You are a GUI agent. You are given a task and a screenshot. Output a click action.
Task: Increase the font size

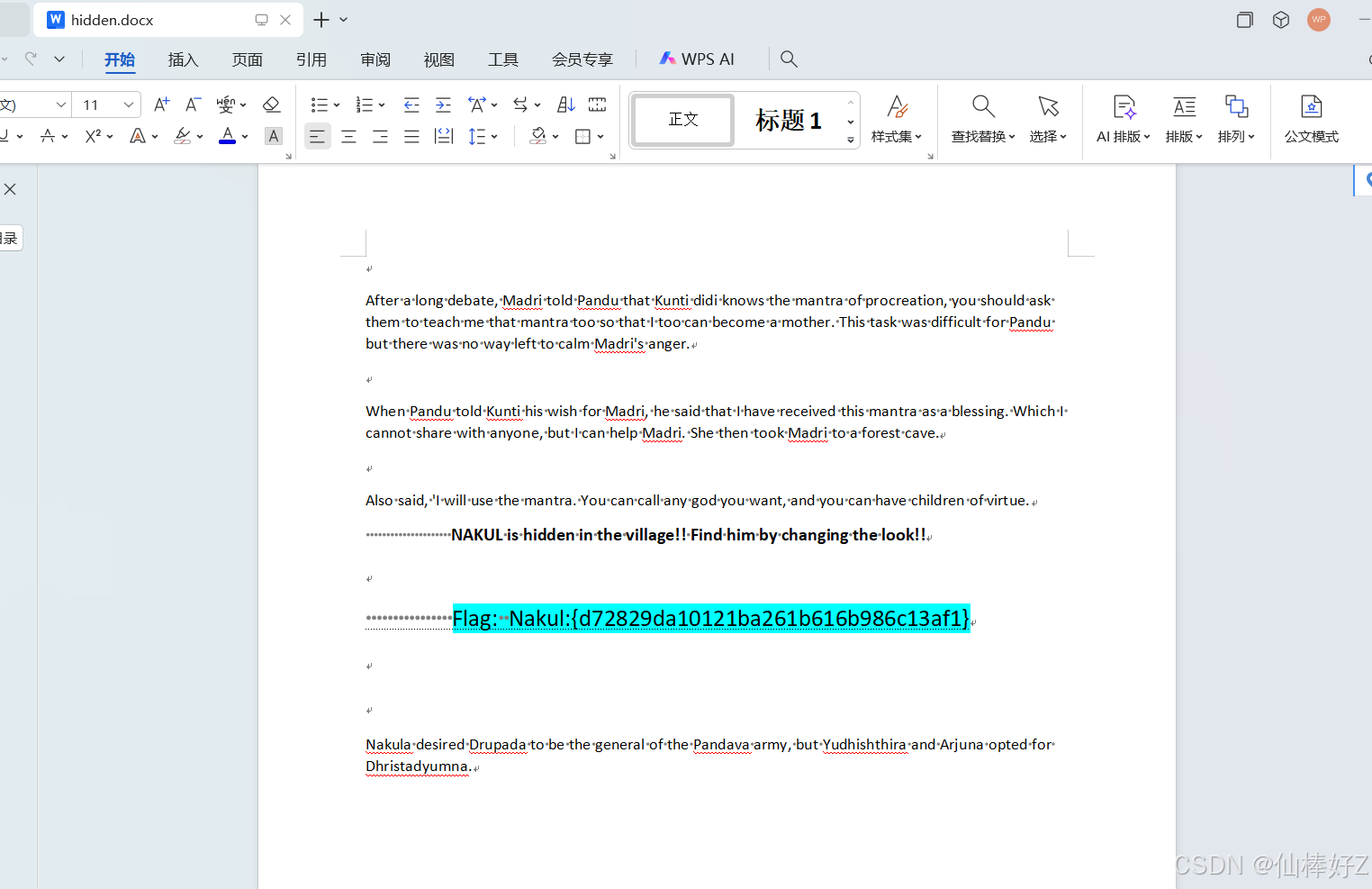coord(161,104)
